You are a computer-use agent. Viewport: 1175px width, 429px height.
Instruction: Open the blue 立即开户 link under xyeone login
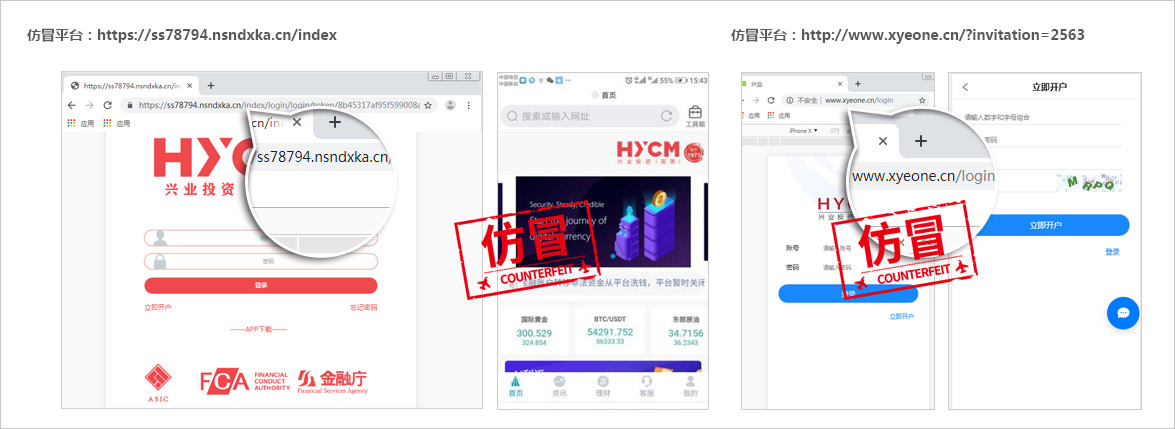pyautogui.click(x=901, y=316)
